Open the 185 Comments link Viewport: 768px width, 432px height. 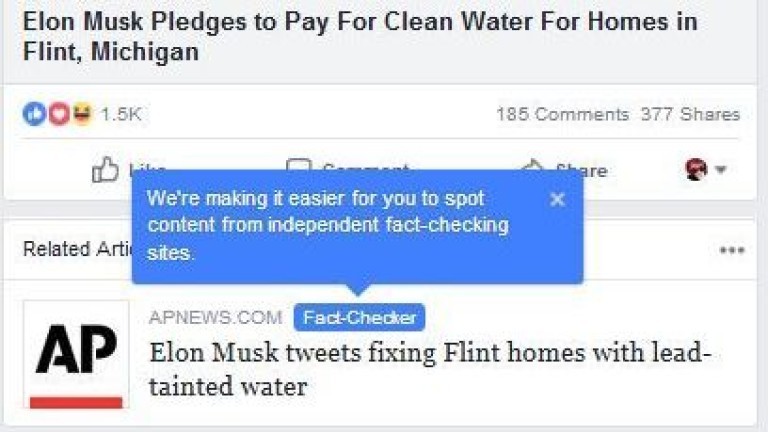[562, 114]
